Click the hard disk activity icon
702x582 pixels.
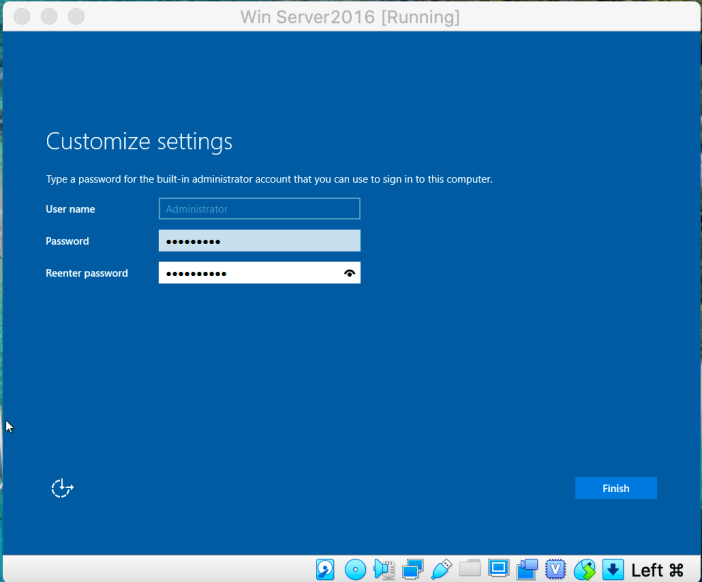pyautogui.click(x=325, y=569)
